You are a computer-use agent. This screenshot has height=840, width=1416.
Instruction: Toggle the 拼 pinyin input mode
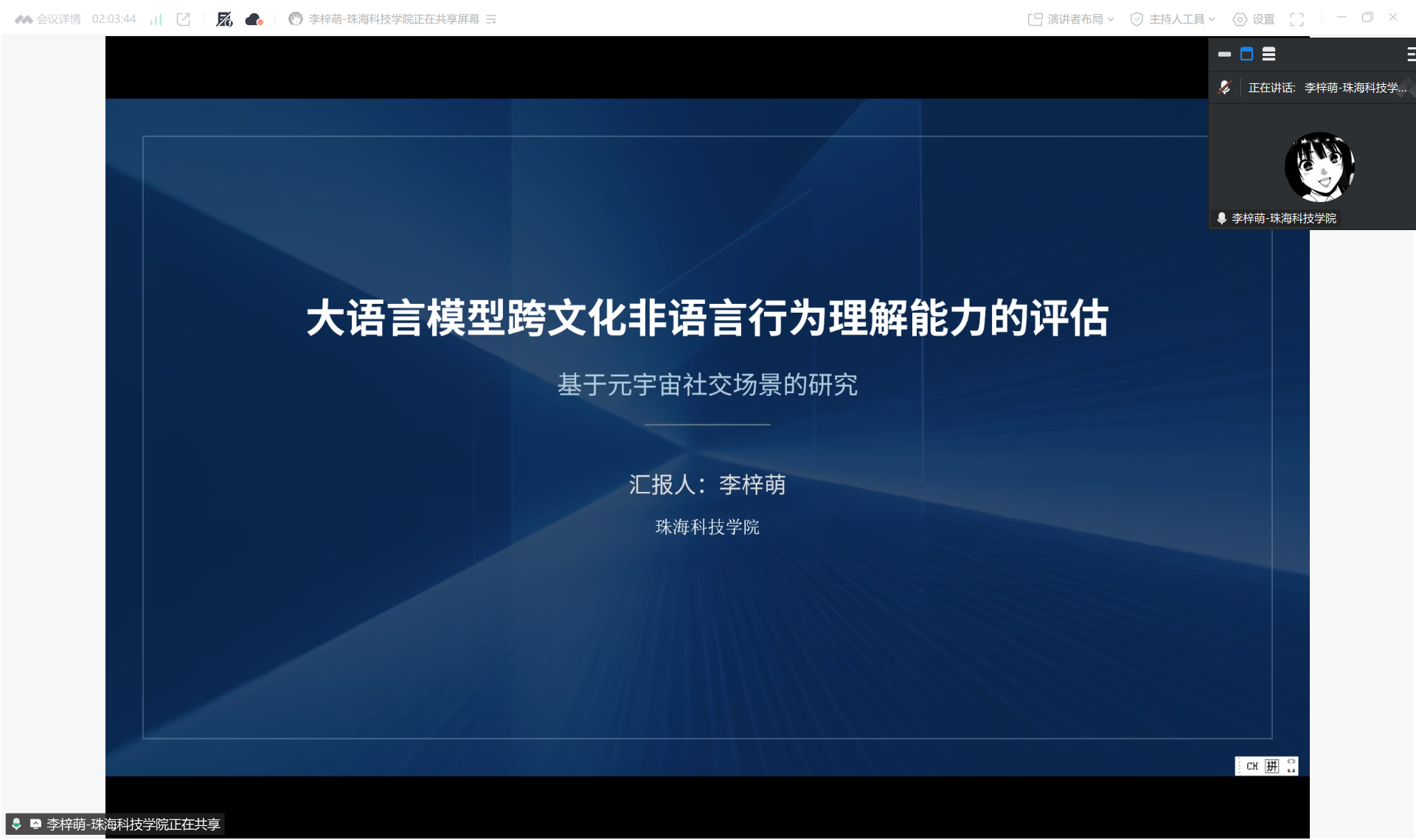(1271, 766)
